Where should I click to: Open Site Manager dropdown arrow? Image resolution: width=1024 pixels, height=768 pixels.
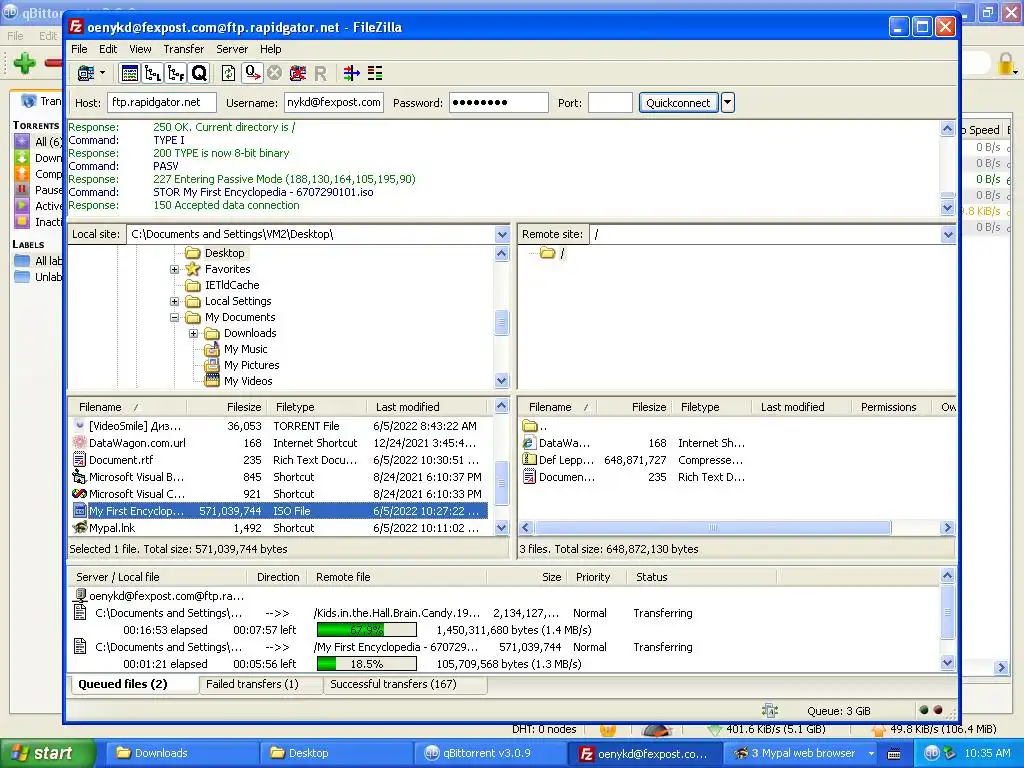click(x=103, y=73)
